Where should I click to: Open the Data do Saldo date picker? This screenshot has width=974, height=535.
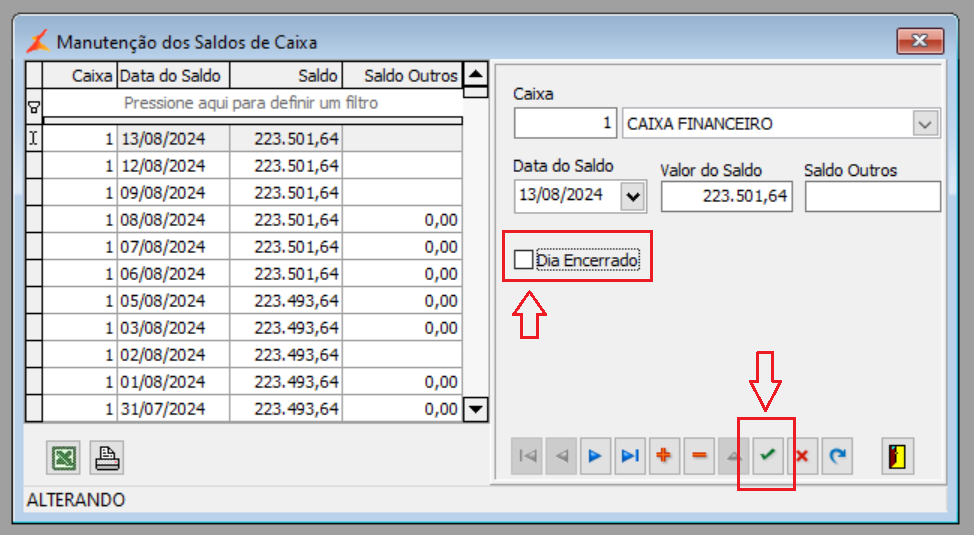(633, 196)
